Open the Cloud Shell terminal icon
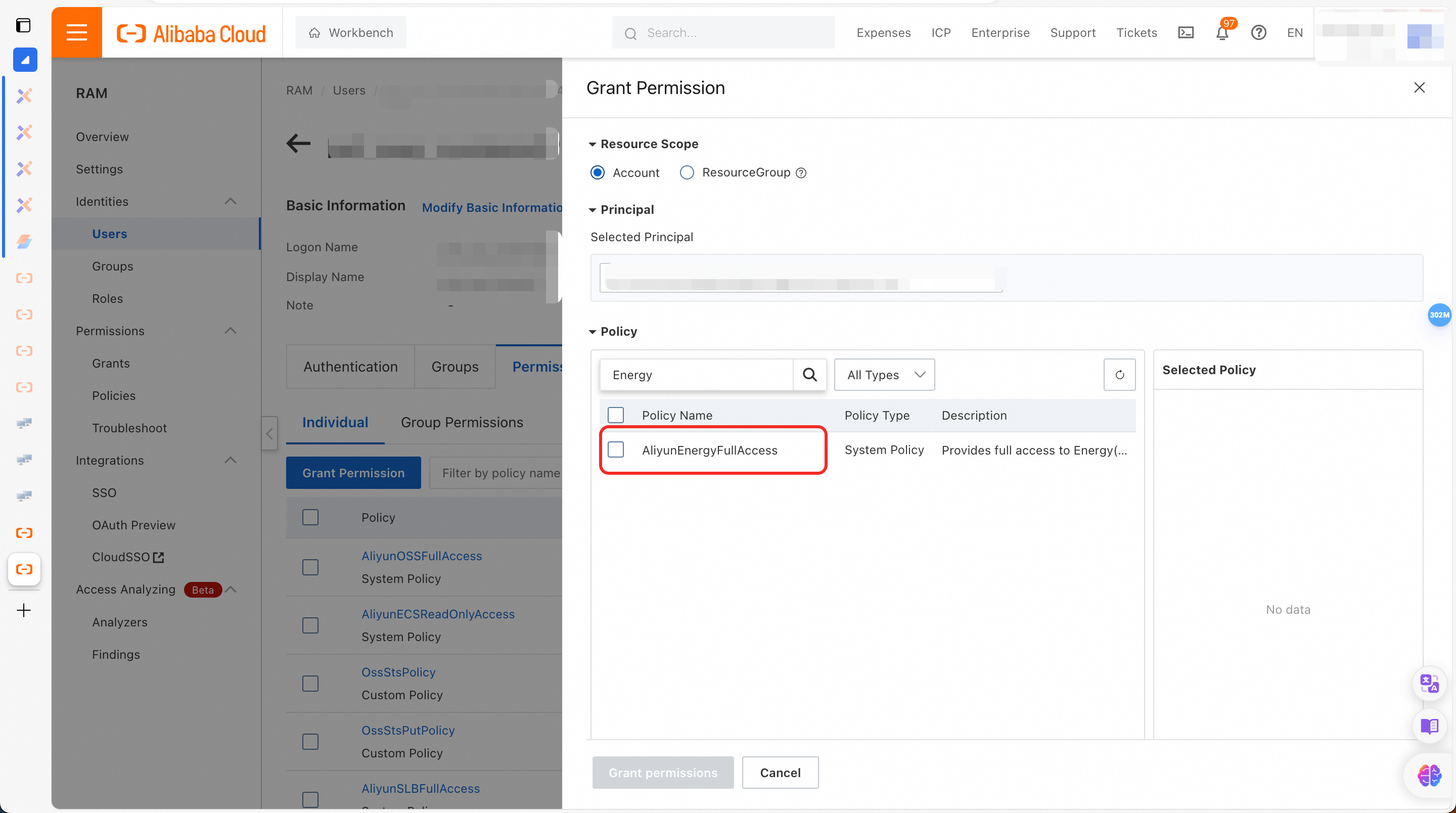The height and width of the screenshot is (813, 1456). pyautogui.click(x=1185, y=33)
